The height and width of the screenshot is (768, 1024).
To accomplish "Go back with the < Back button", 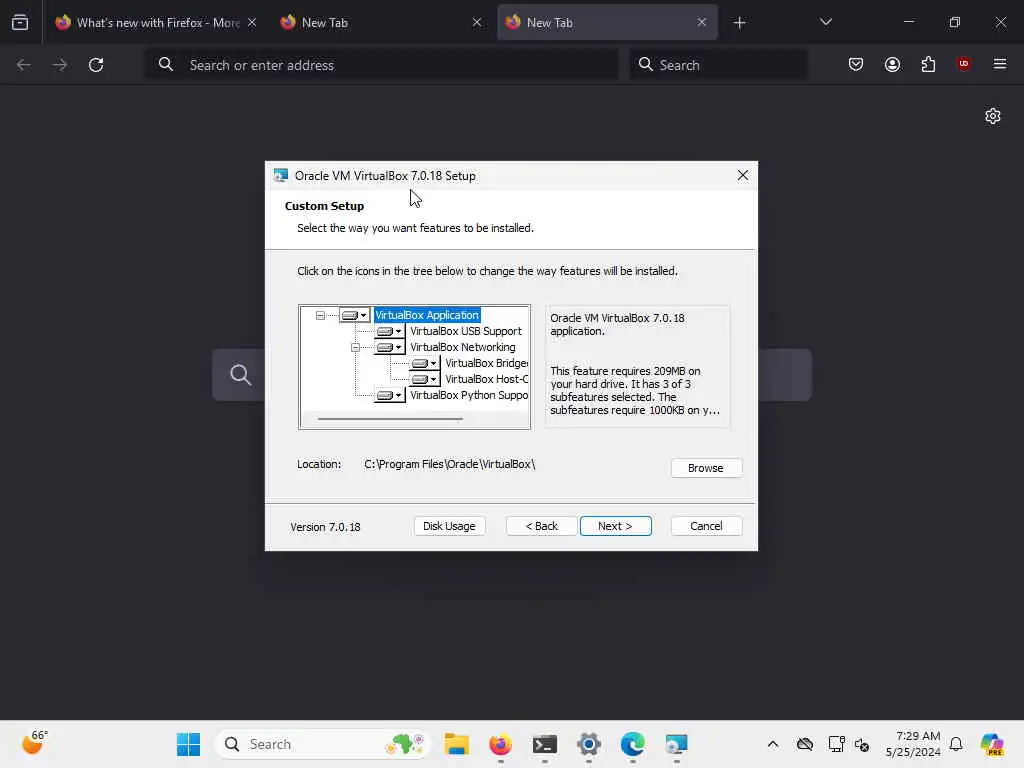I will [x=541, y=526].
